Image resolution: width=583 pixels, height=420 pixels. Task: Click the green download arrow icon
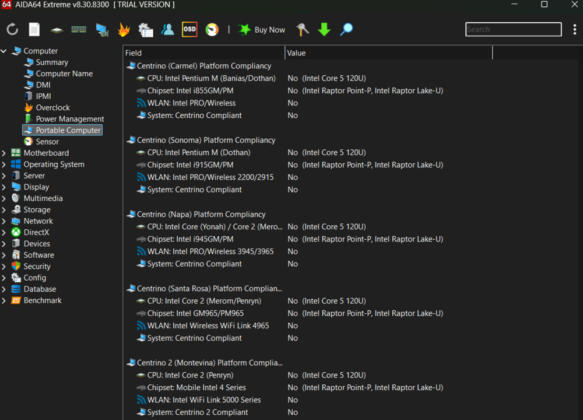click(x=324, y=29)
